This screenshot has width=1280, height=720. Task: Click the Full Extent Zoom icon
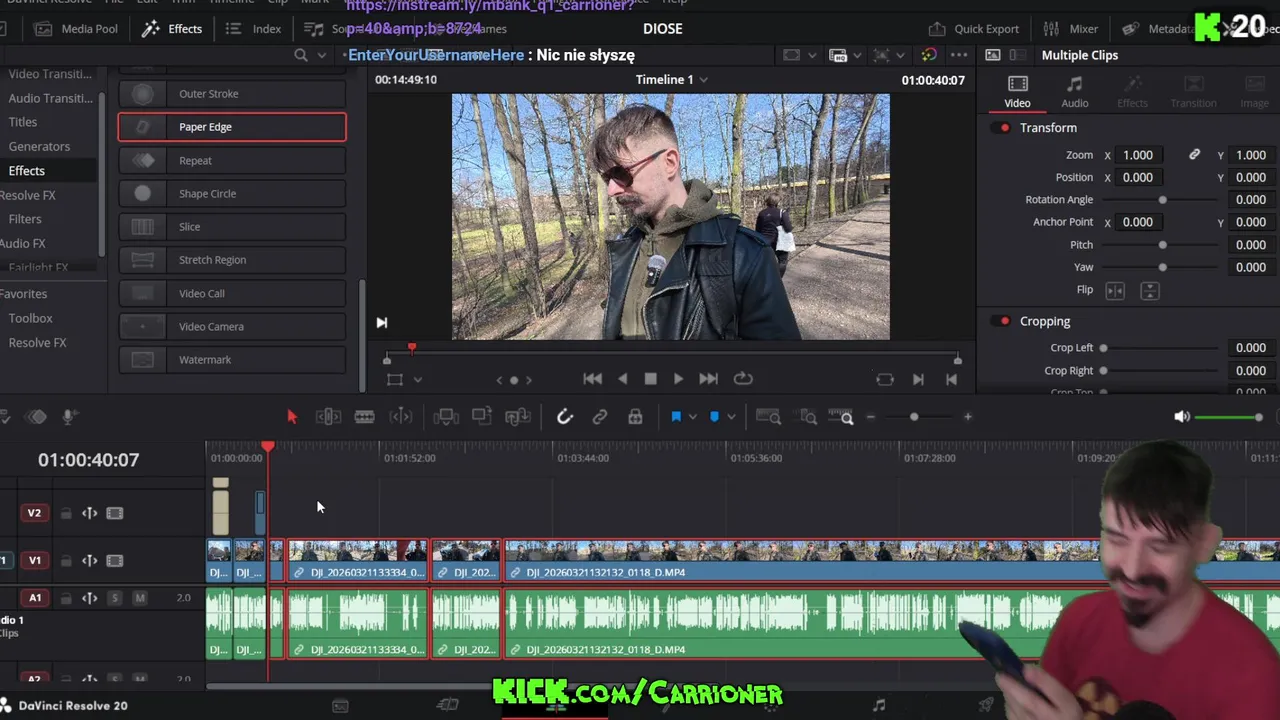pos(768,417)
